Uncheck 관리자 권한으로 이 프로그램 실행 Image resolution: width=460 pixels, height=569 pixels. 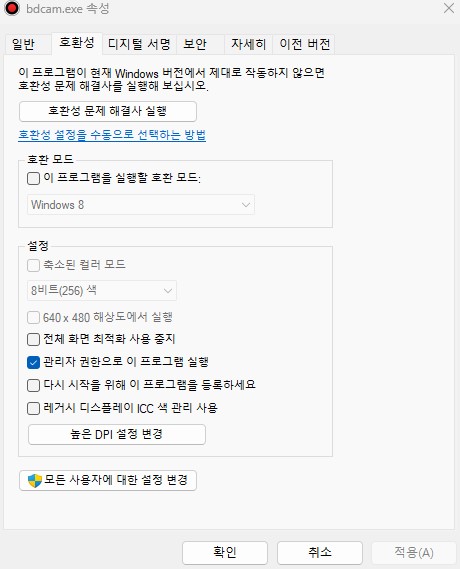(33, 362)
